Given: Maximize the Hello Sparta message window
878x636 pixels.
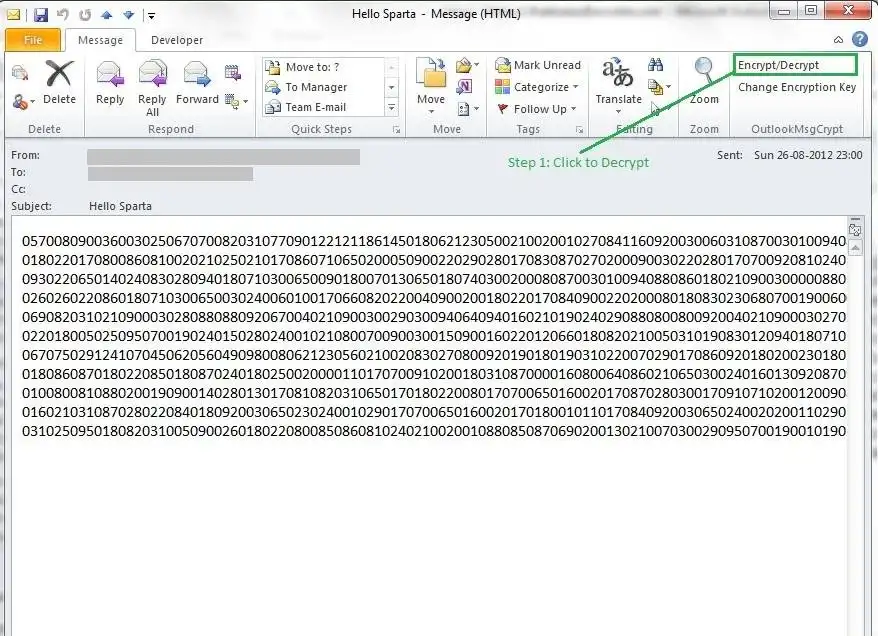Looking at the screenshot, I should 811,10.
